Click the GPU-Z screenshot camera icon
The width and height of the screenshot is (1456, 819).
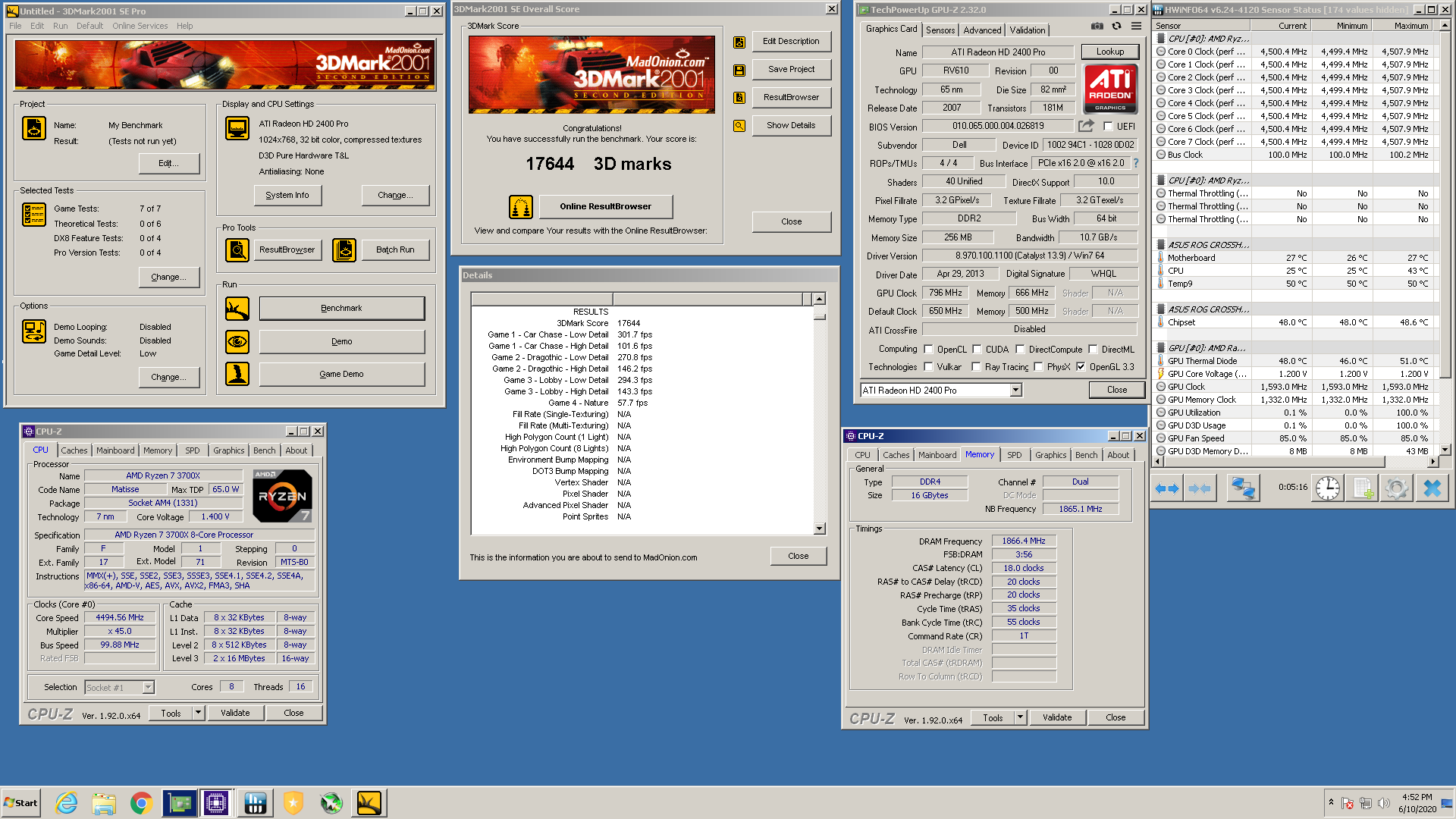[x=1097, y=26]
